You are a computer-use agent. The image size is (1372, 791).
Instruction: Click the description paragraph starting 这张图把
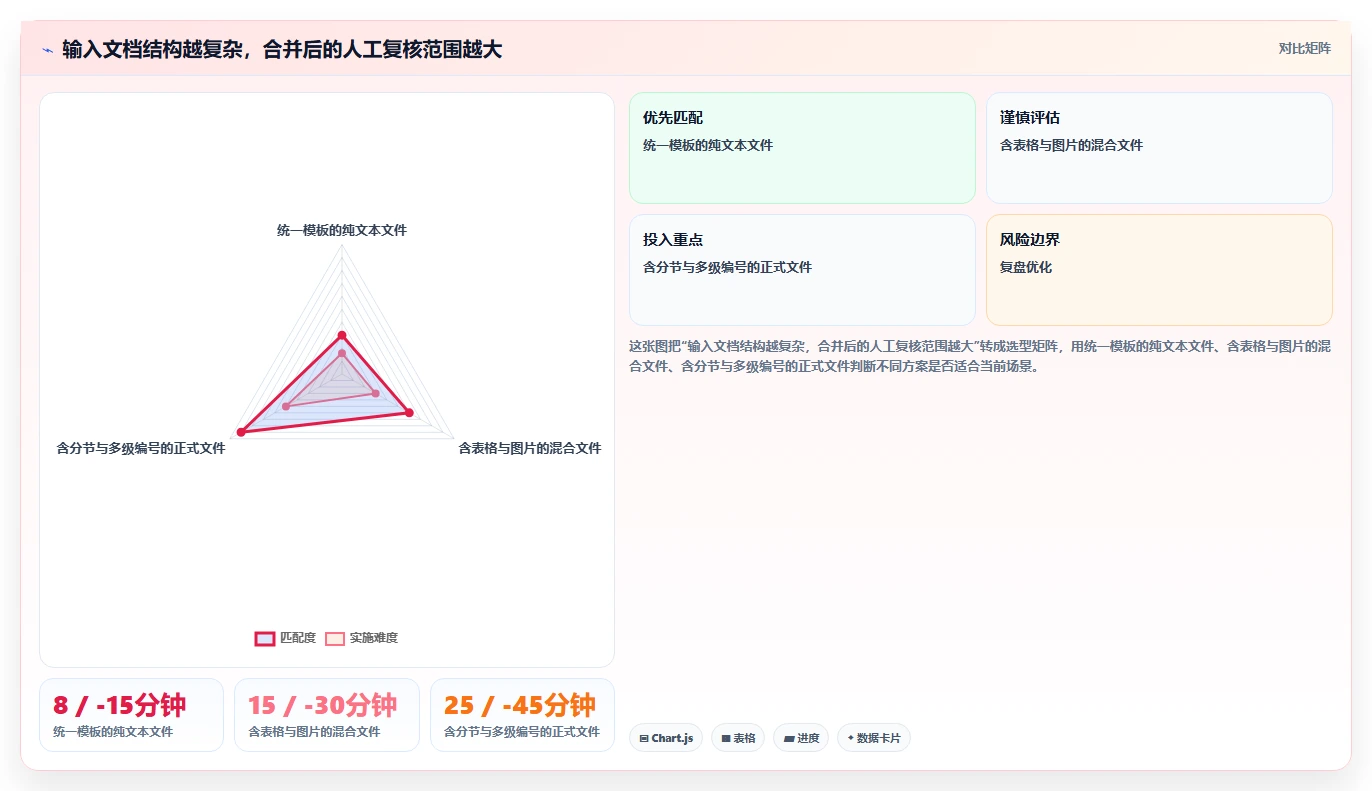click(x=980, y=356)
